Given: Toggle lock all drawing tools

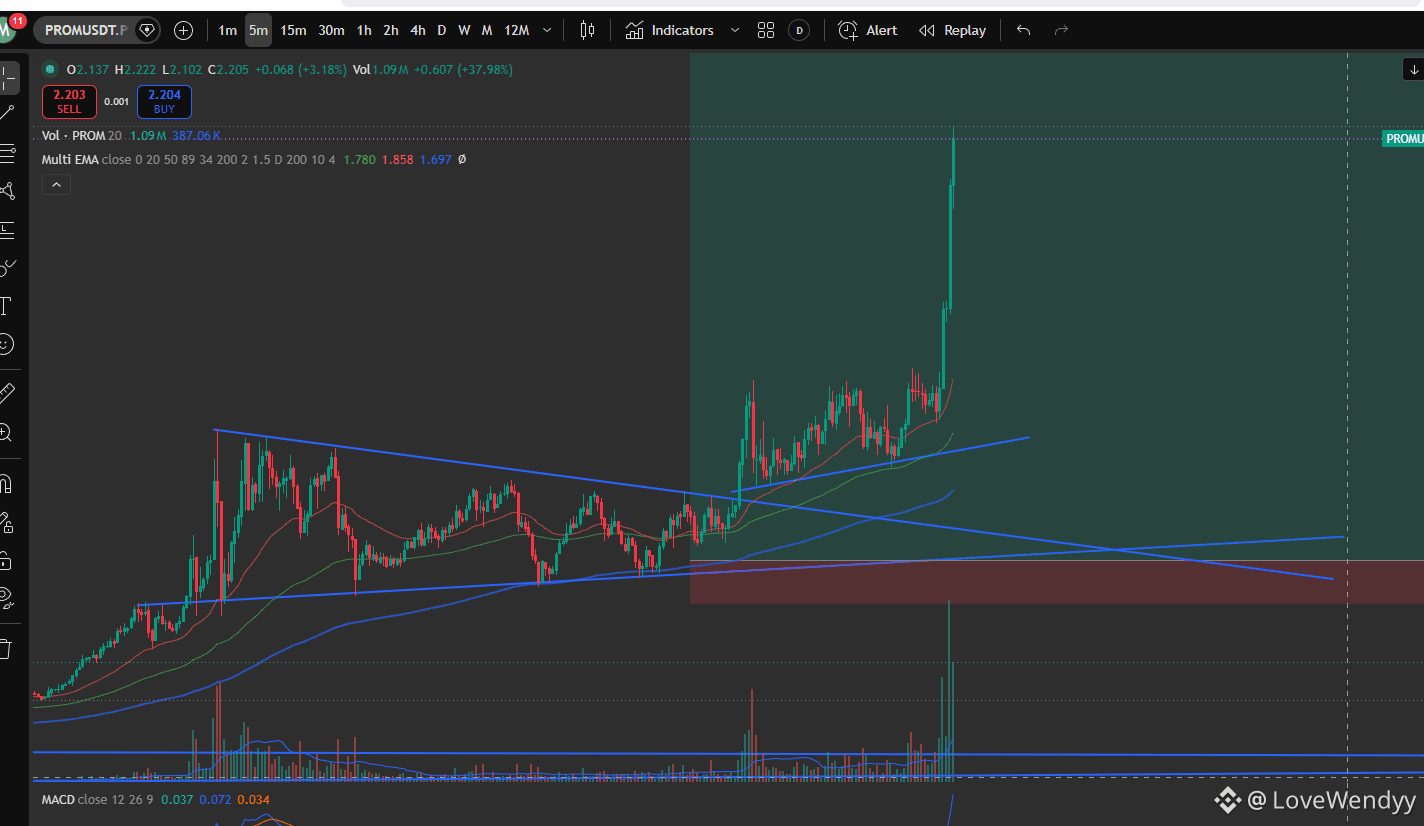Looking at the screenshot, I should [6, 560].
